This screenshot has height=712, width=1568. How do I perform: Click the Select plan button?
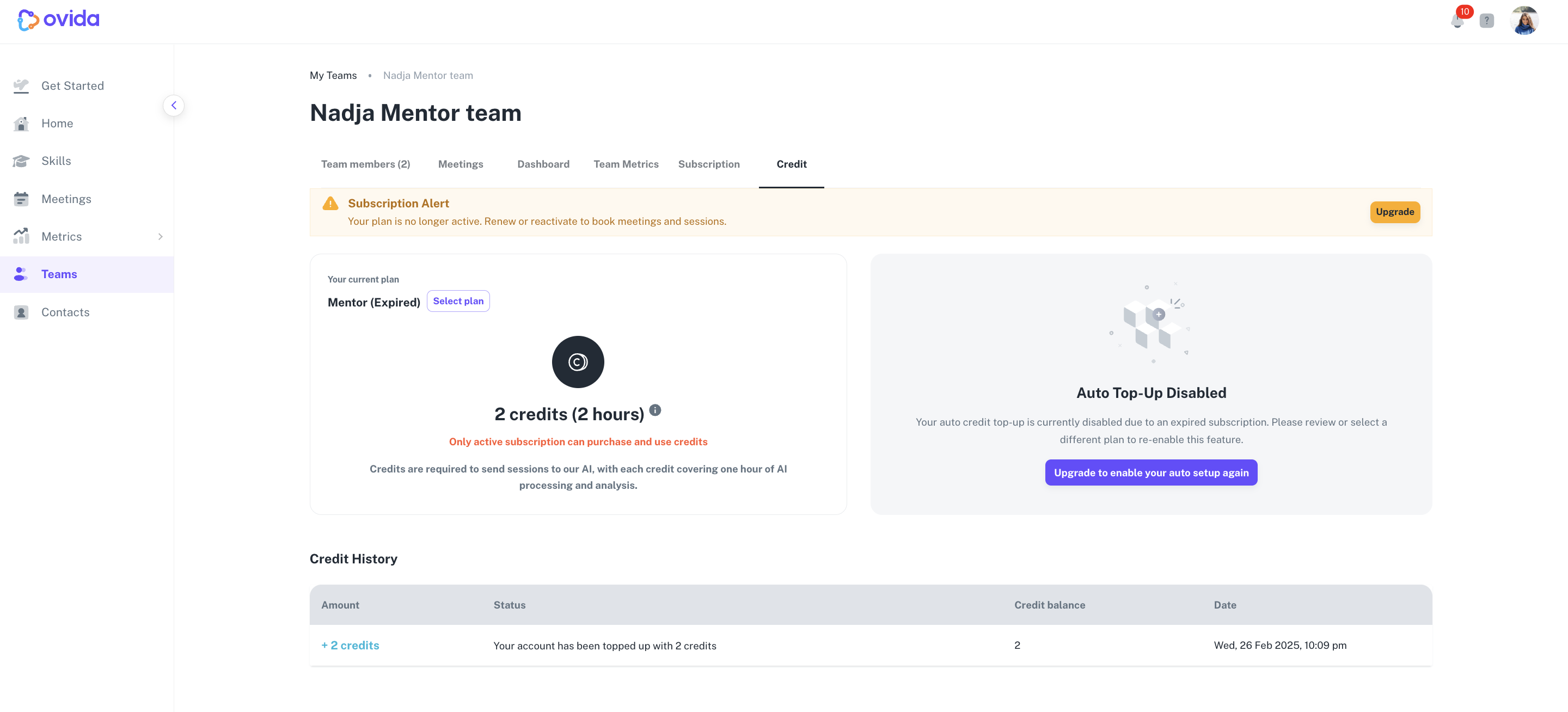coord(458,301)
